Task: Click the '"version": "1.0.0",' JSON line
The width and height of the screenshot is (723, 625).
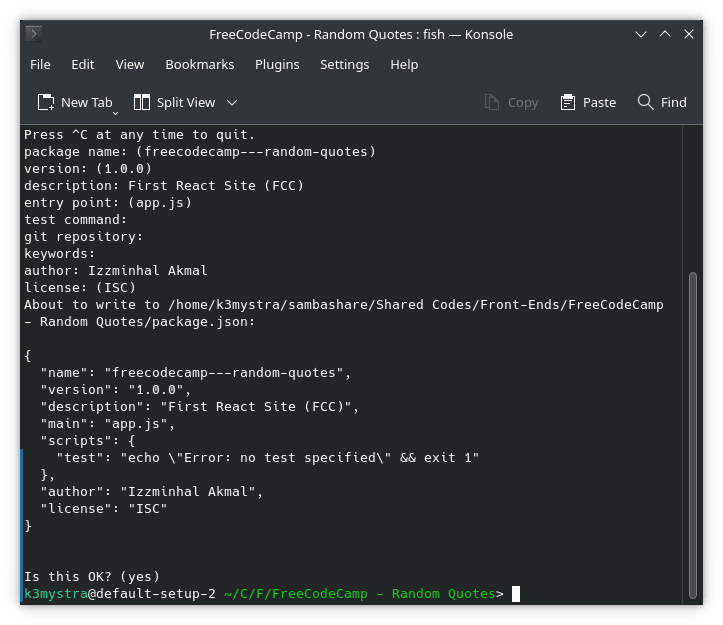Action: [x=115, y=390]
